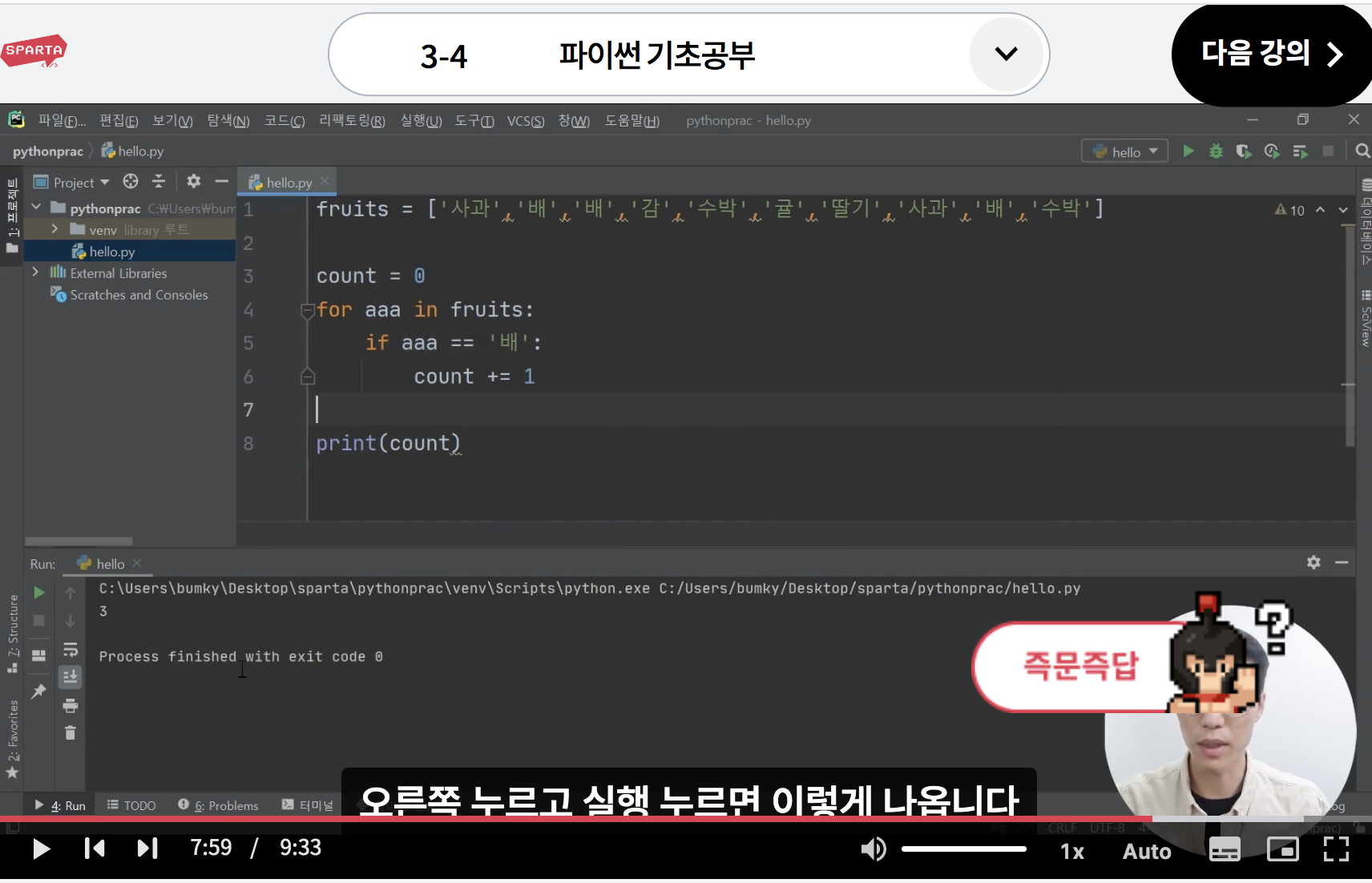
Task: Click pythonprac breadcrumb in navigation bar
Action: click(48, 151)
